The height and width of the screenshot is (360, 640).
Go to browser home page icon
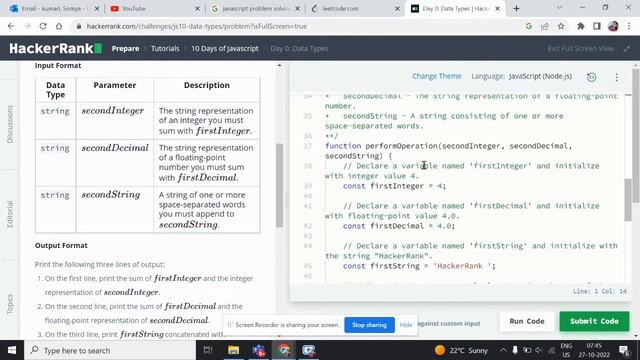[x=59, y=26]
